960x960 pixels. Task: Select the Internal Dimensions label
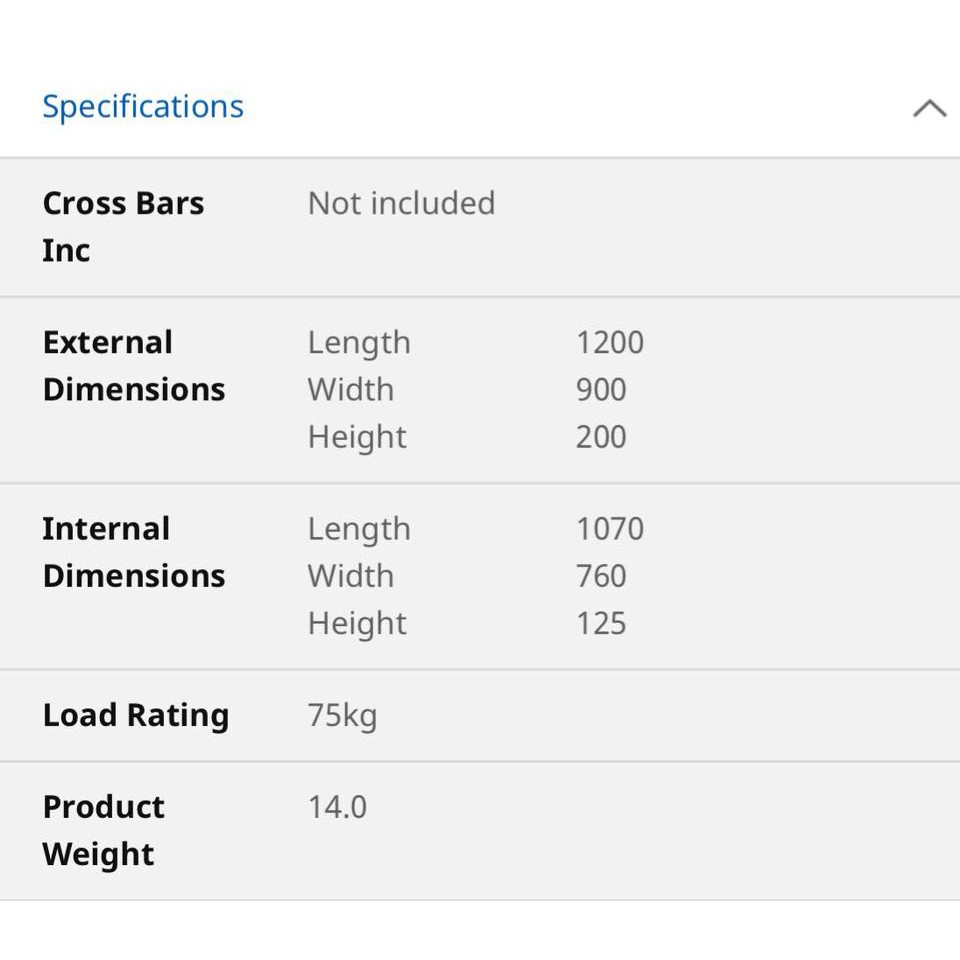pyautogui.click(x=134, y=552)
